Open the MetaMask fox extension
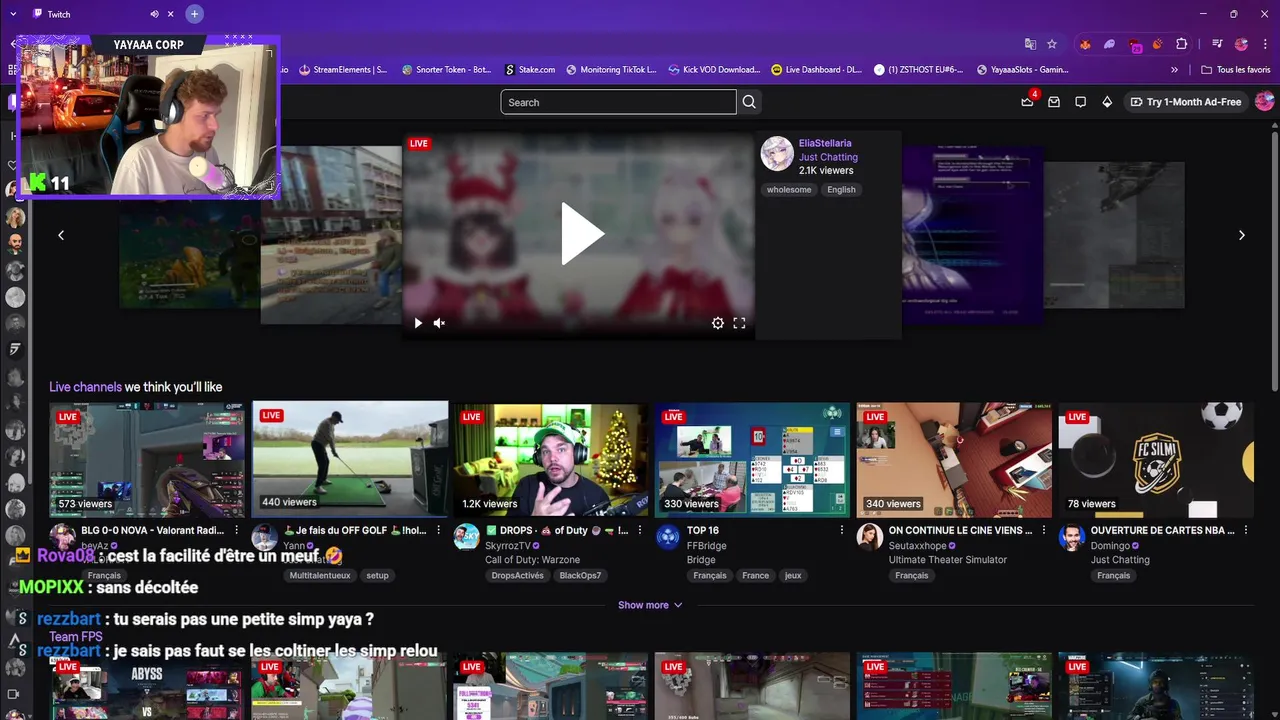 click(x=1086, y=44)
